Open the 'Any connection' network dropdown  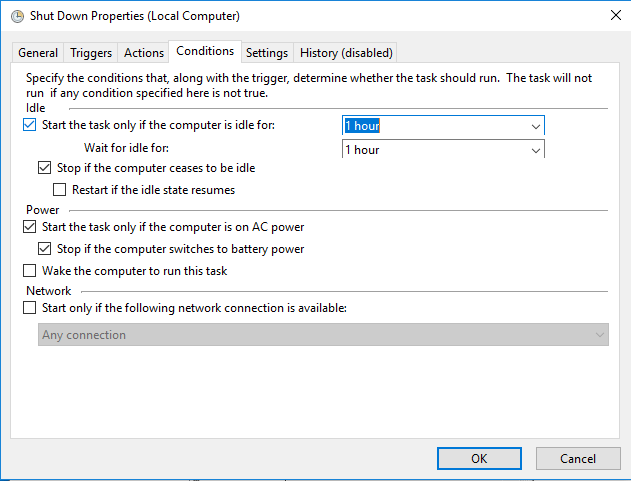click(323, 334)
